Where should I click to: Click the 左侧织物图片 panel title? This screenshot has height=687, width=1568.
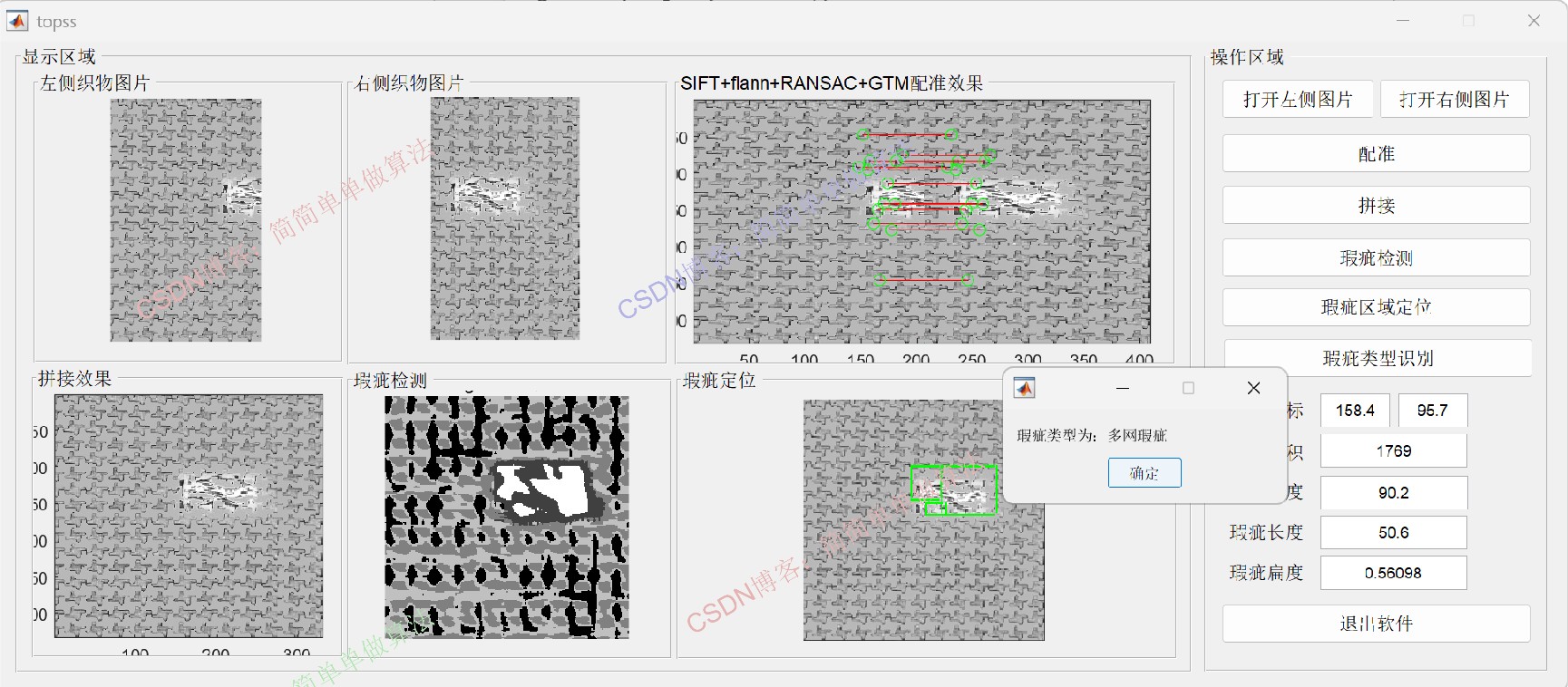95,83
